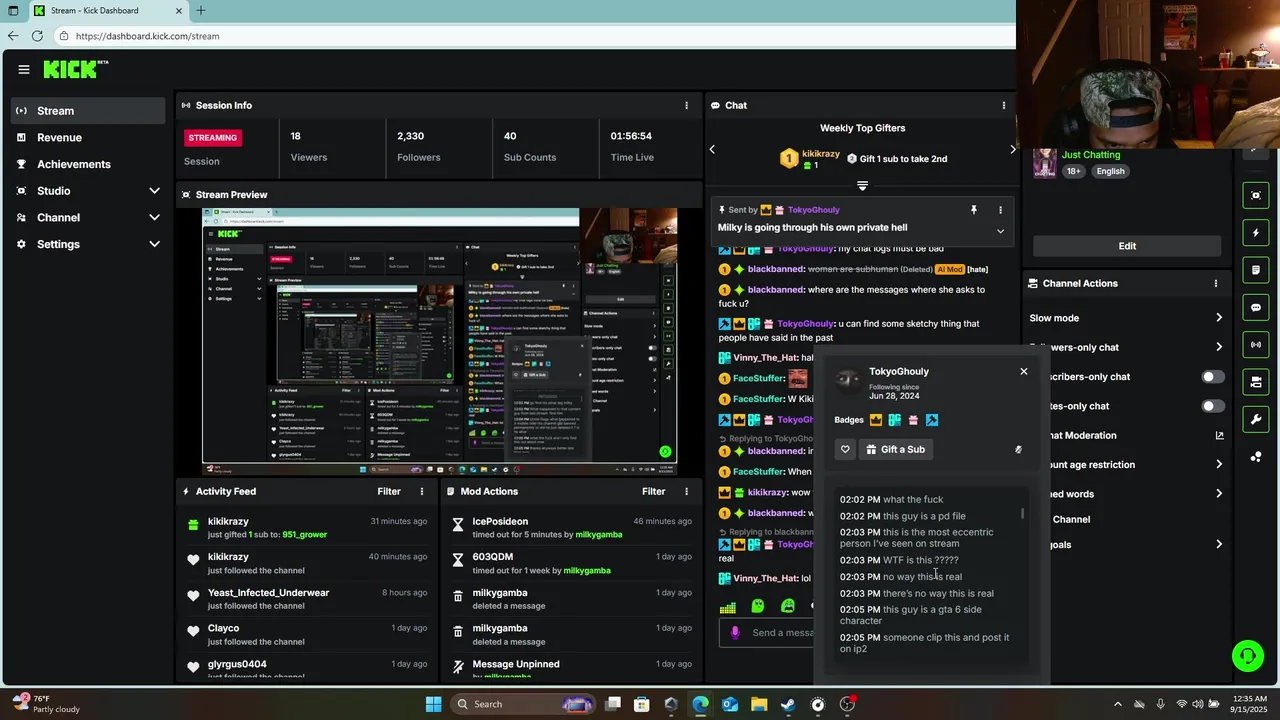Expand the pinned message chevron
Image resolution: width=1280 pixels, height=720 pixels.
(1000, 231)
